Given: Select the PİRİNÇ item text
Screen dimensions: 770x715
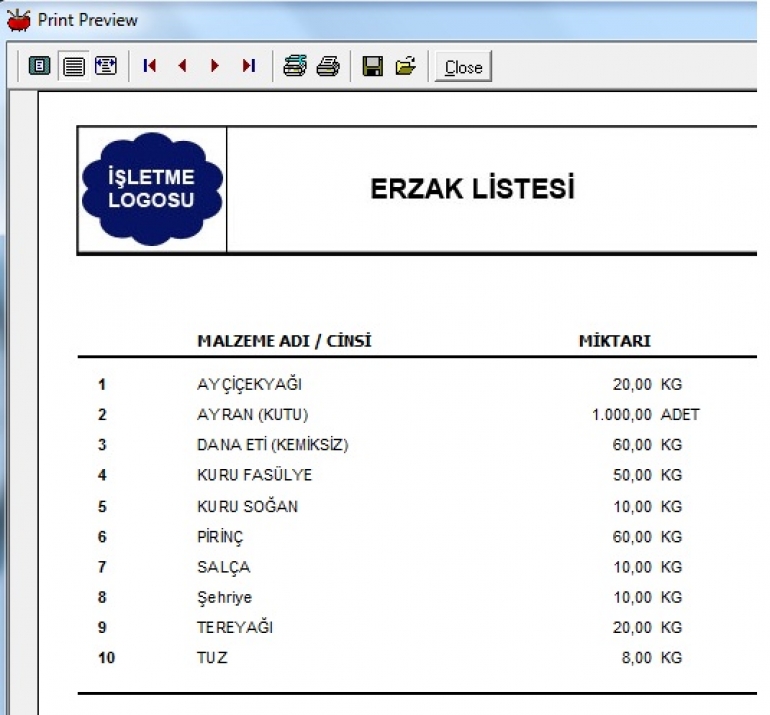Looking at the screenshot, I should [x=220, y=537].
